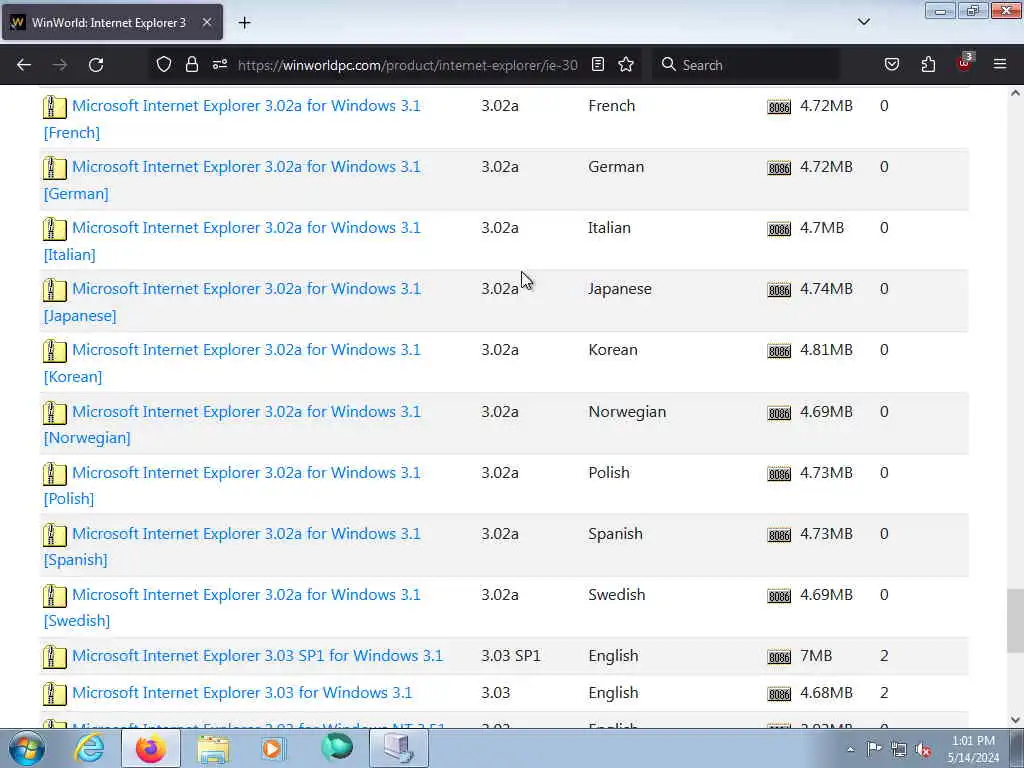Click the Norwegian language cell
This screenshot has height=768, width=1024.
pos(627,412)
